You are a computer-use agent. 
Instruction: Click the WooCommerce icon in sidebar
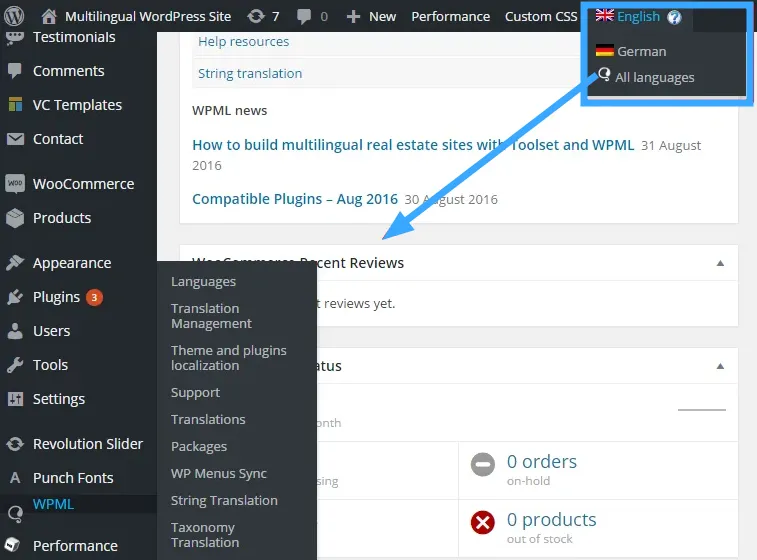tap(15, 184)
